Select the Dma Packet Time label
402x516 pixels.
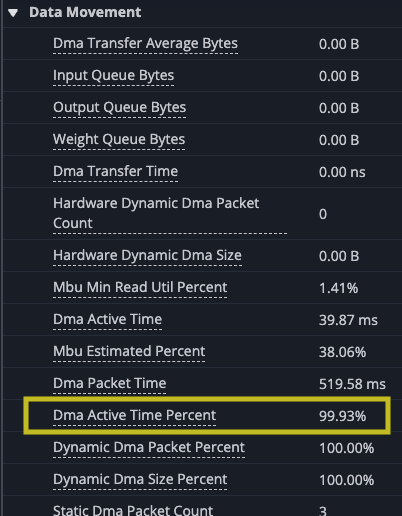pos(109,383)
